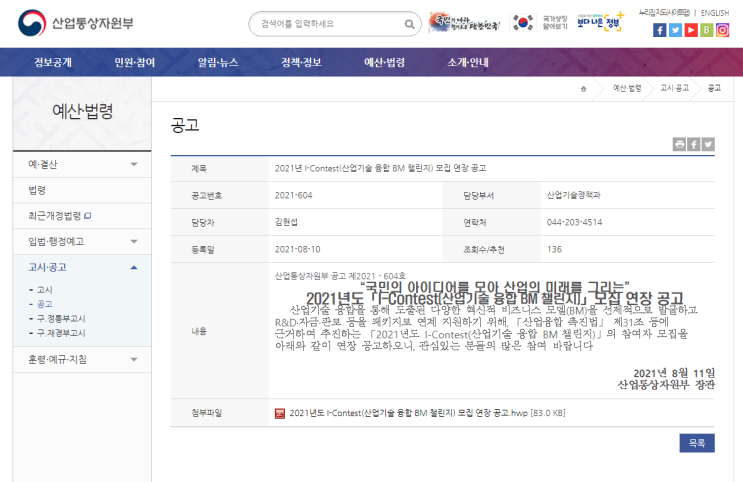
Task: Open the 민원·참여 menu
Action: (x=135, y=62)
